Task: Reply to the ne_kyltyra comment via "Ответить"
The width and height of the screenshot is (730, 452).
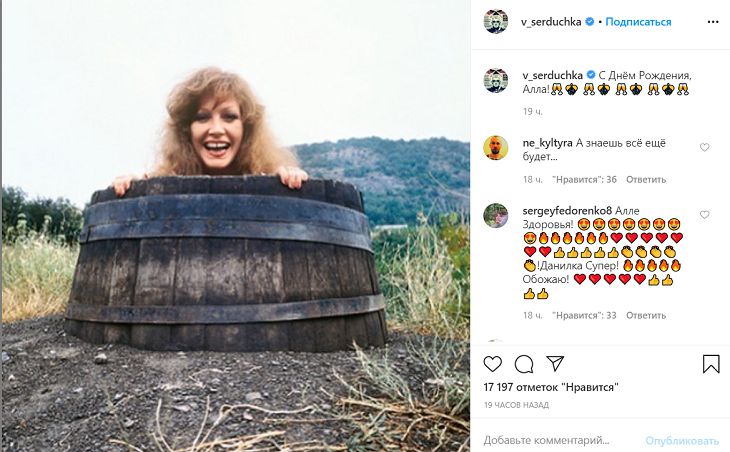Action: click(x=646, y=180)
